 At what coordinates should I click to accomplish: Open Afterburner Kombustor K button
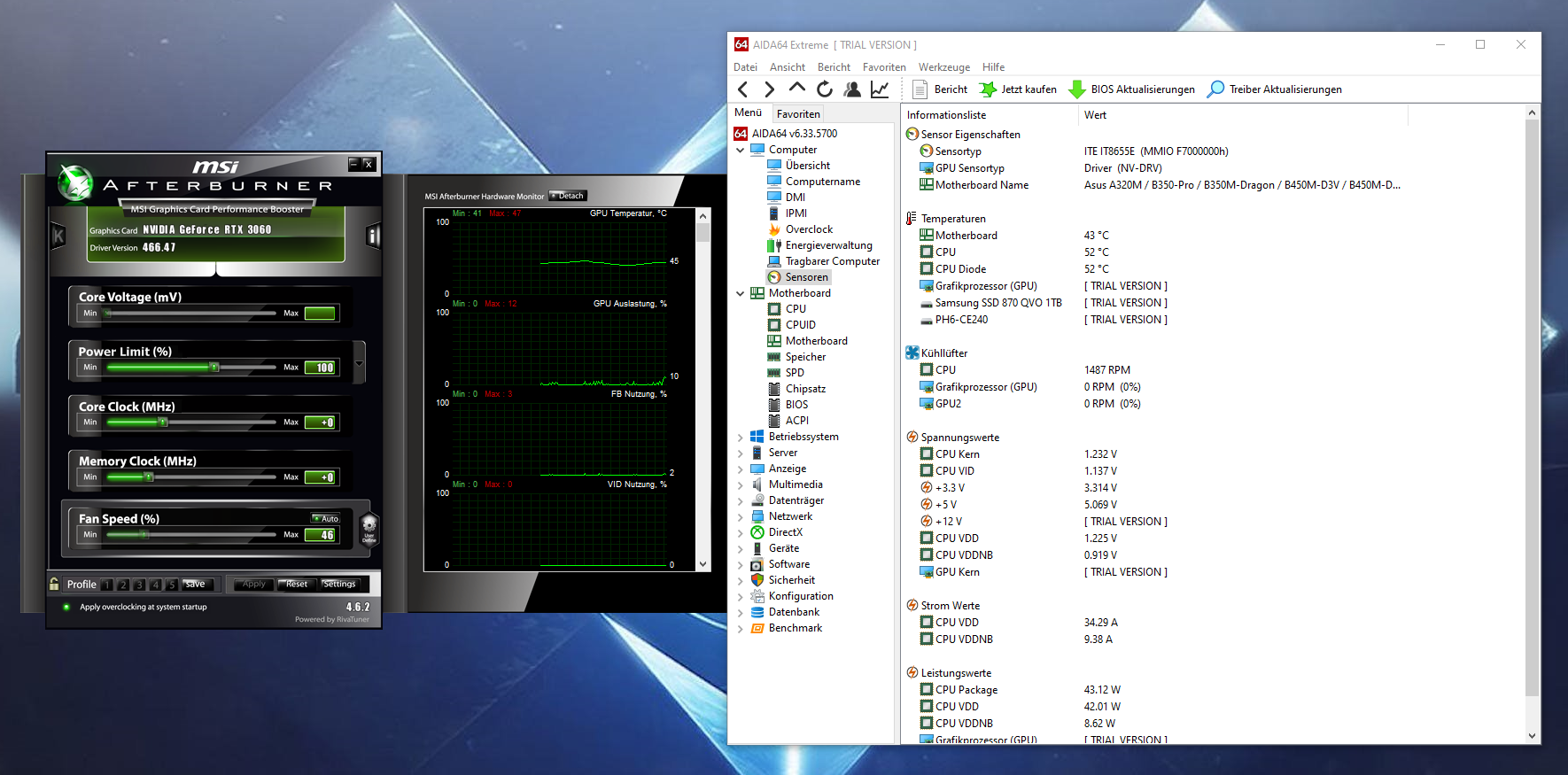[x=58, y=236]
